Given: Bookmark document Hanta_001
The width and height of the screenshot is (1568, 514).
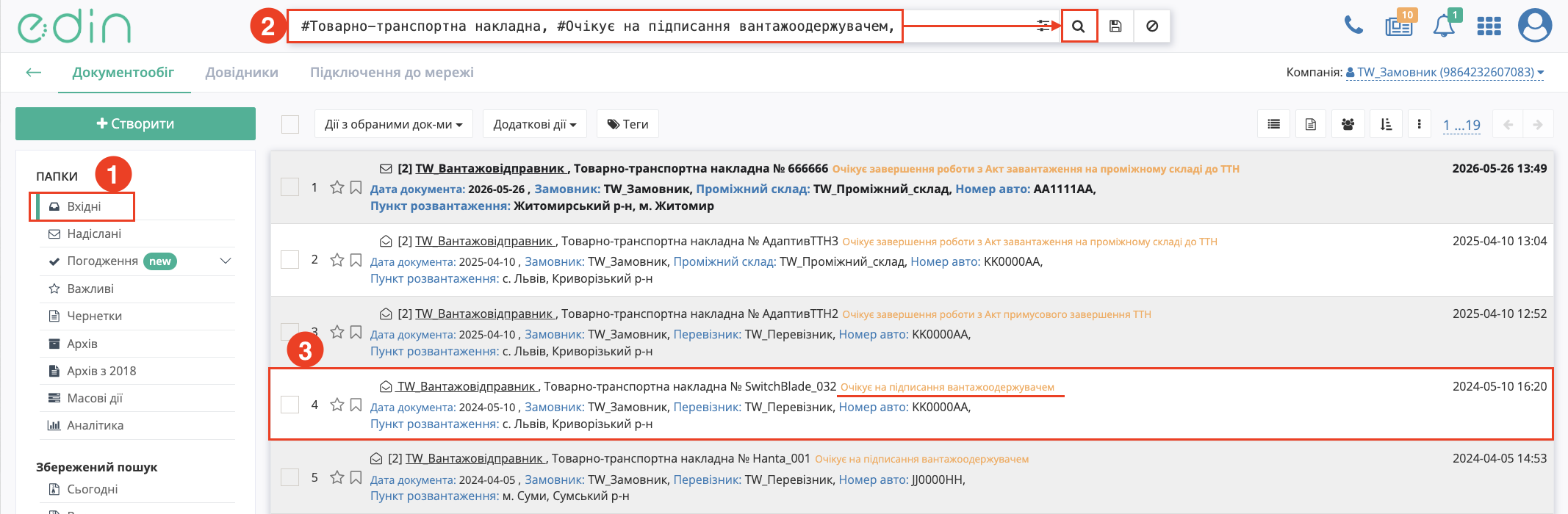Looking at the screenshot, I should point(356,477).
